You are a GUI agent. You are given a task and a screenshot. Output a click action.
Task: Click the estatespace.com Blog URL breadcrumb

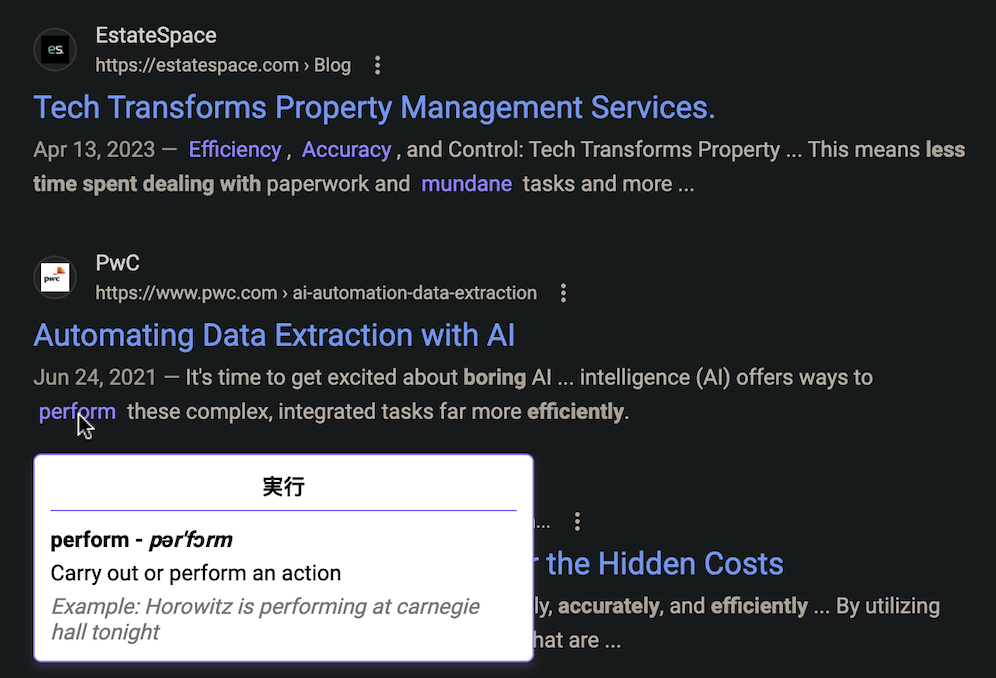tap(223, 65)
